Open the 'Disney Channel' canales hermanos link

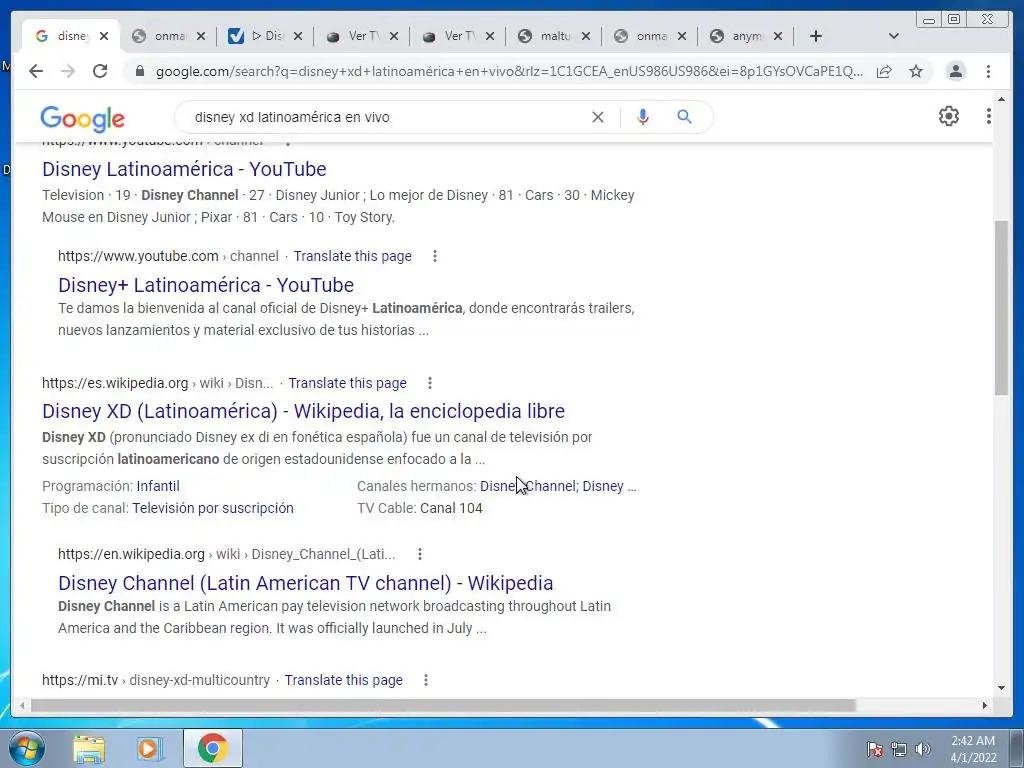click(528, 487)
